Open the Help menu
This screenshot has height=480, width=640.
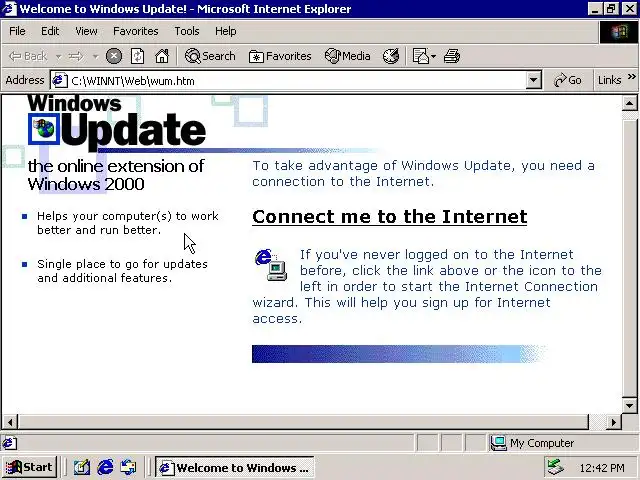coord(225,31)
